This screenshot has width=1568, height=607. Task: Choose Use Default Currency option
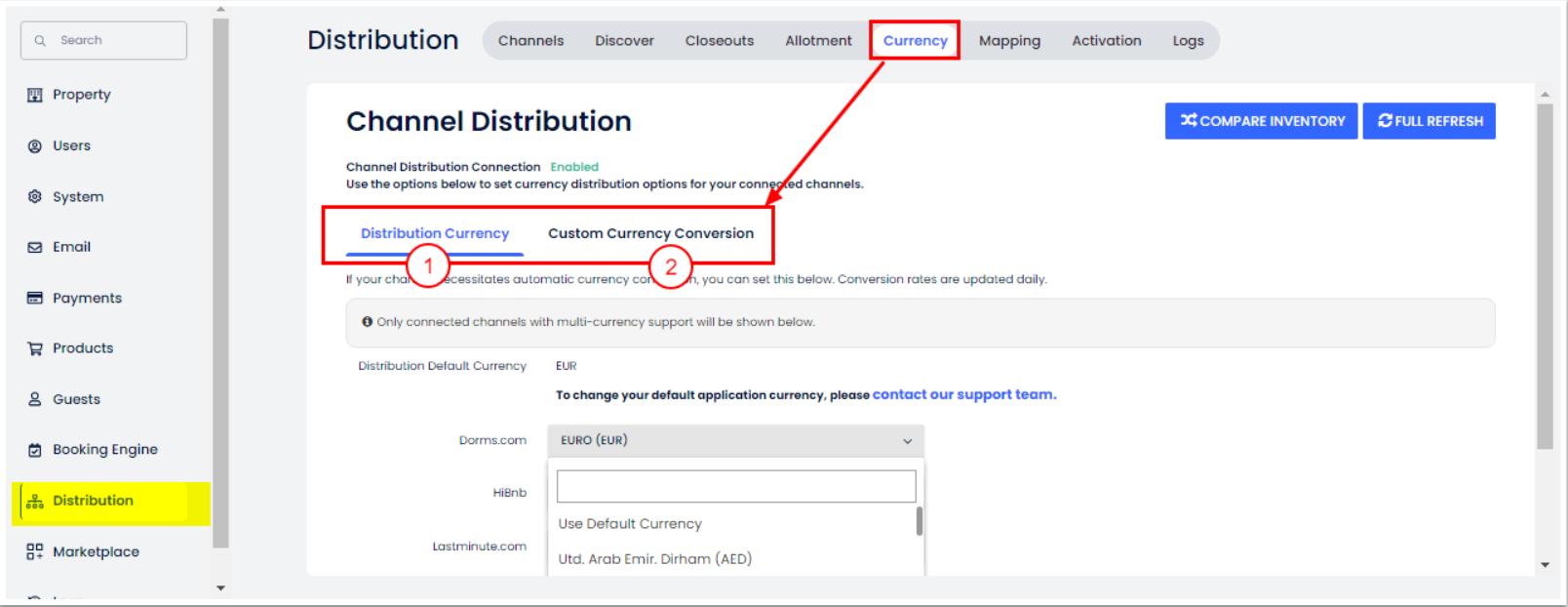(630, 524)
